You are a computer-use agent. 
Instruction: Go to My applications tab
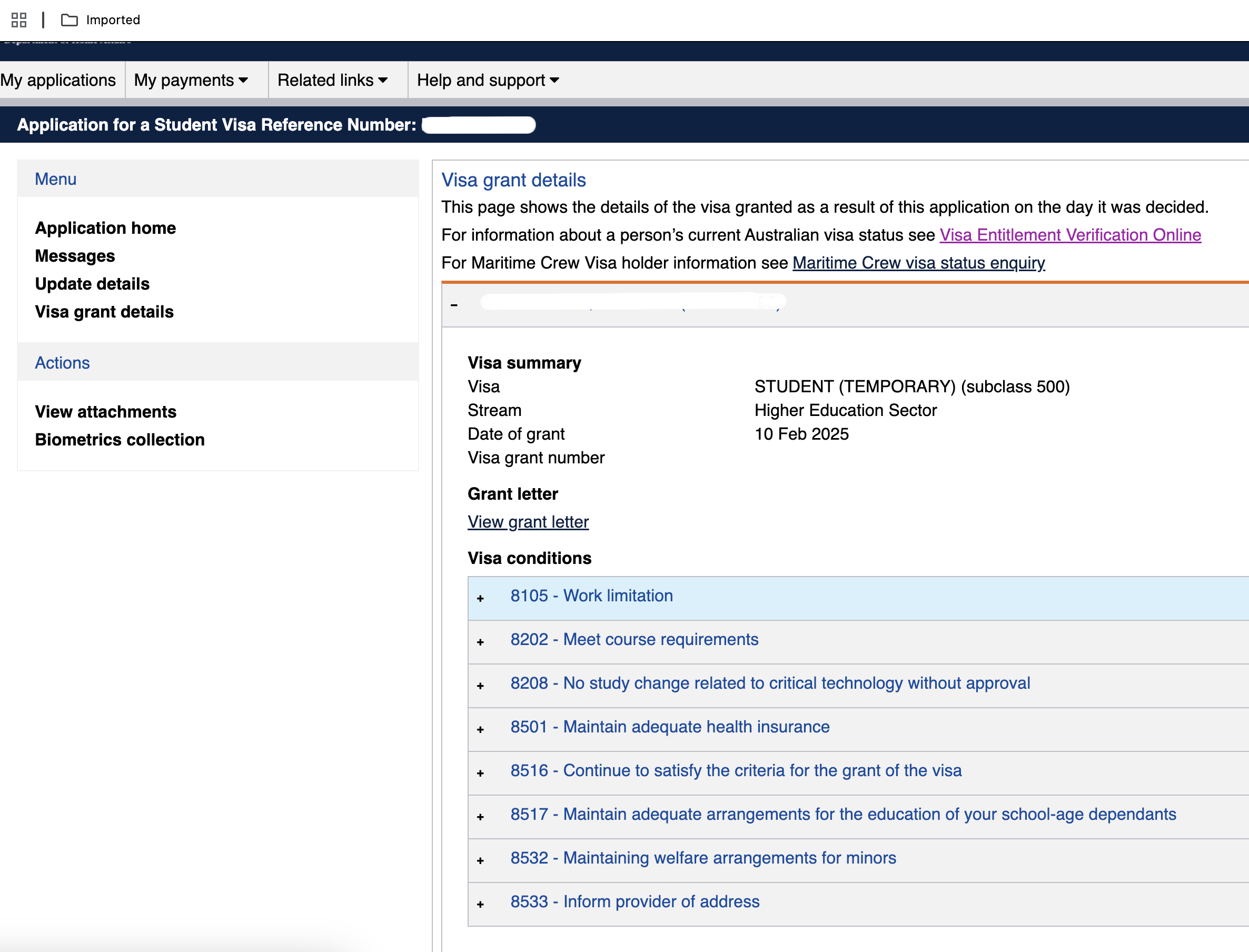58,80
